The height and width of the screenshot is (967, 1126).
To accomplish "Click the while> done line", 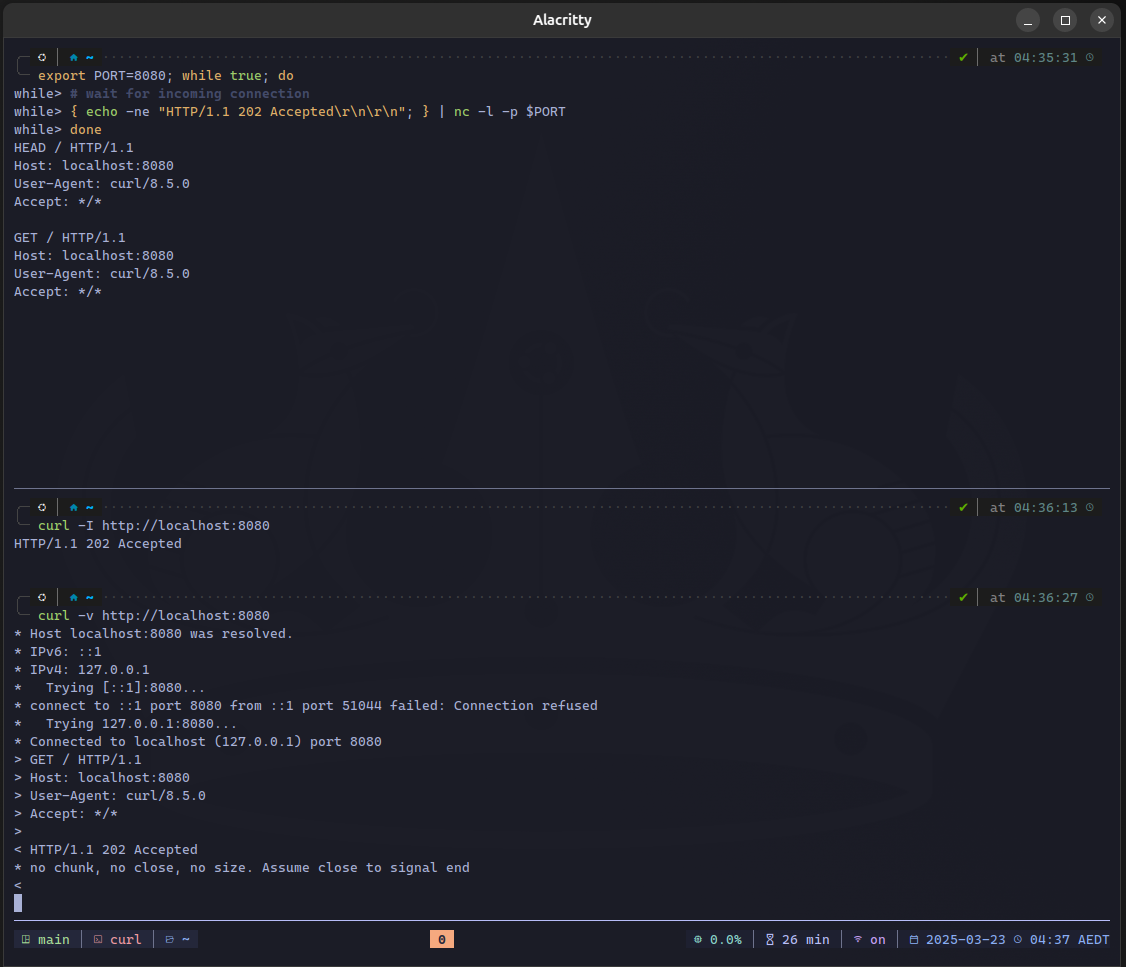I will (57, 129).
